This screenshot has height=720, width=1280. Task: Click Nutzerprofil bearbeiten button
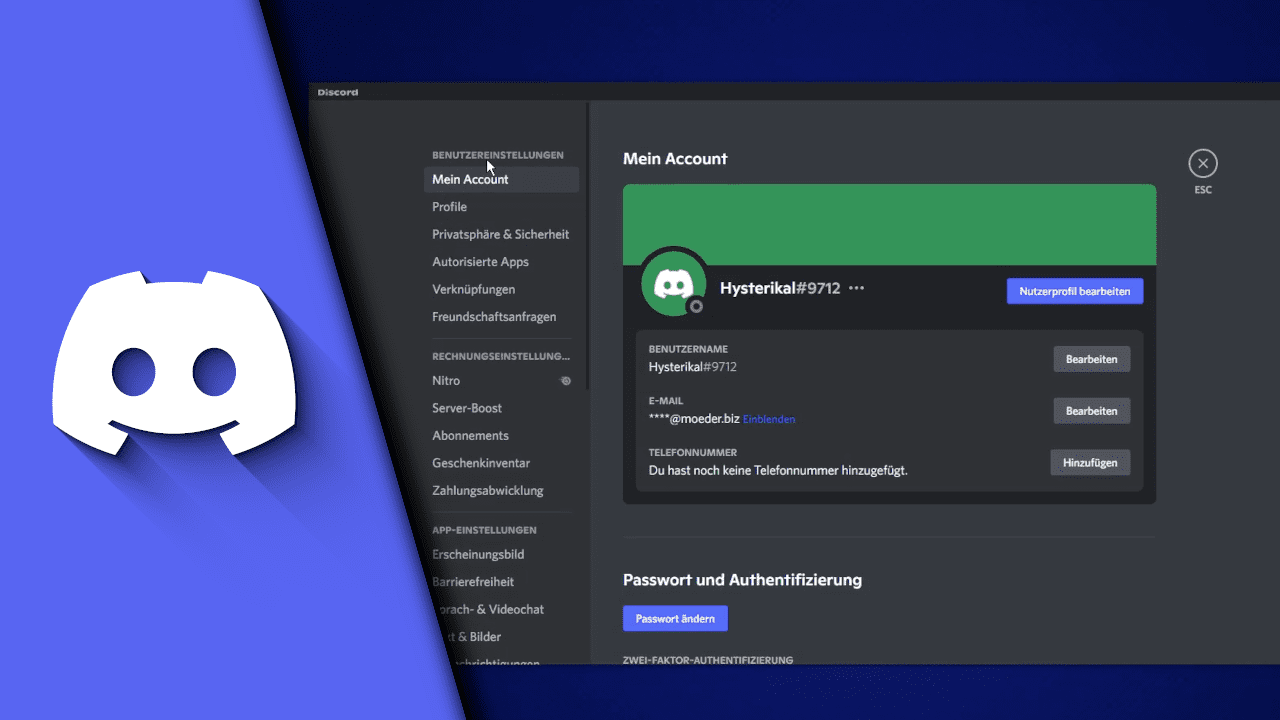pyautogui.click(x=1074, y=291)
